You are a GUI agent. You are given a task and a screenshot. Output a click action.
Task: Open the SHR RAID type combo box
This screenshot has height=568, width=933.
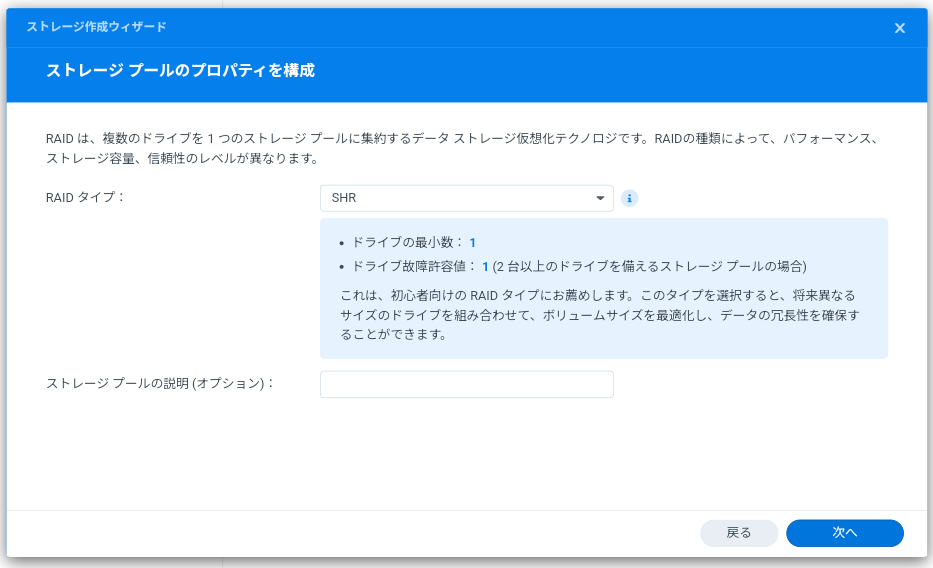[466, 198]
